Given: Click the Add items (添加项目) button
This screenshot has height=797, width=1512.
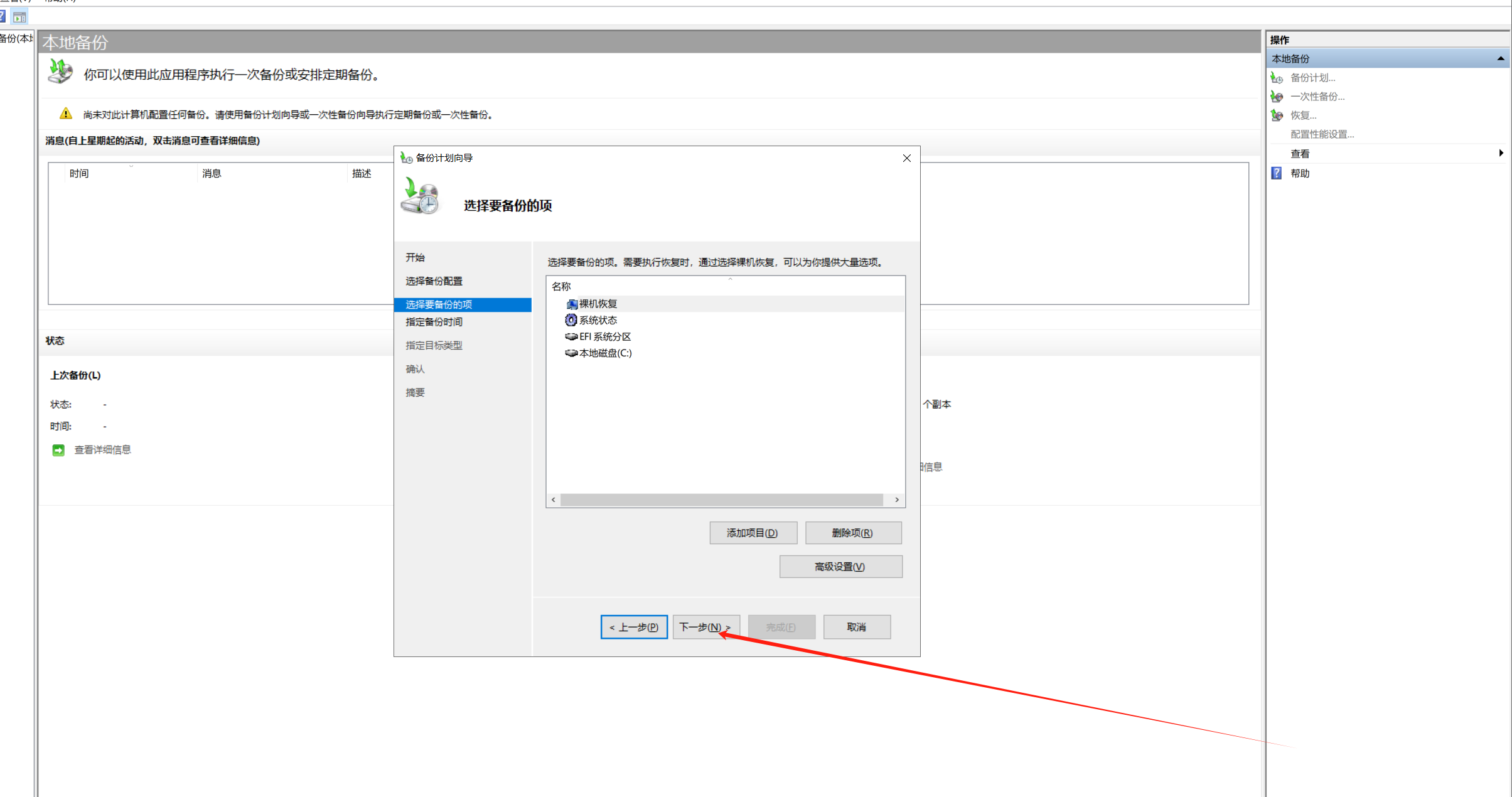Looking at the screenshot, I should click(x=753, y=533).
